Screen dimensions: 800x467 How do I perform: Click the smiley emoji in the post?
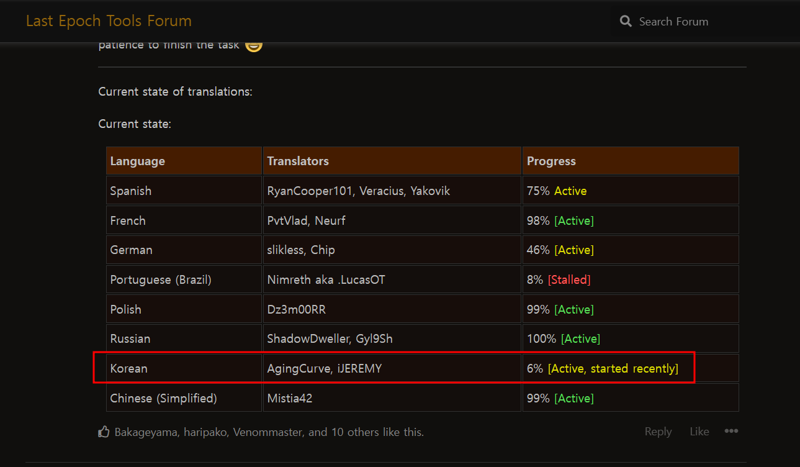254,45
